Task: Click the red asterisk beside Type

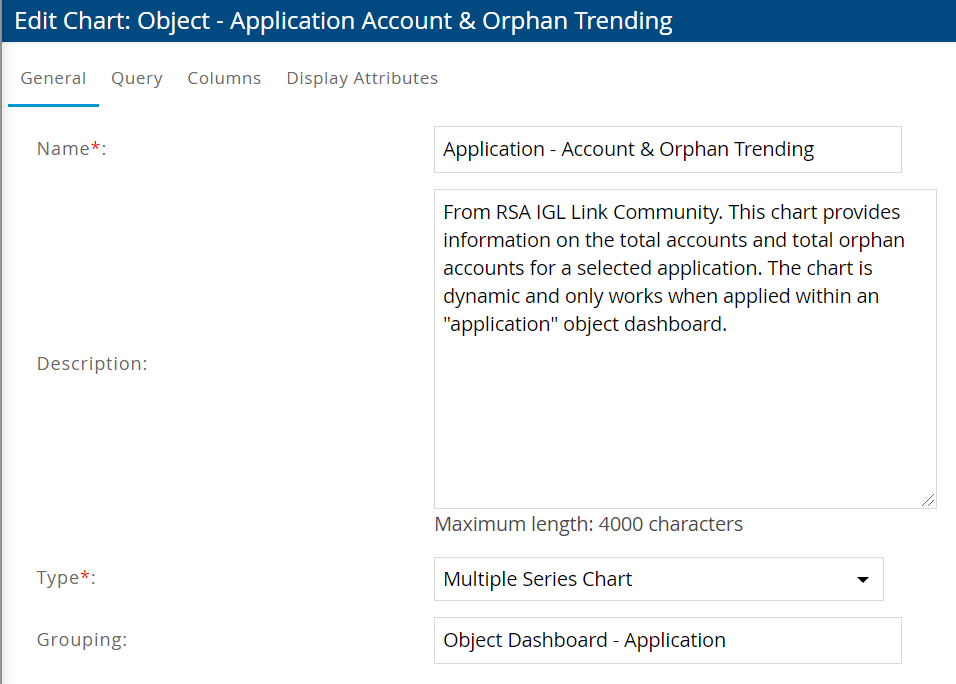Action: coord(85,578)
